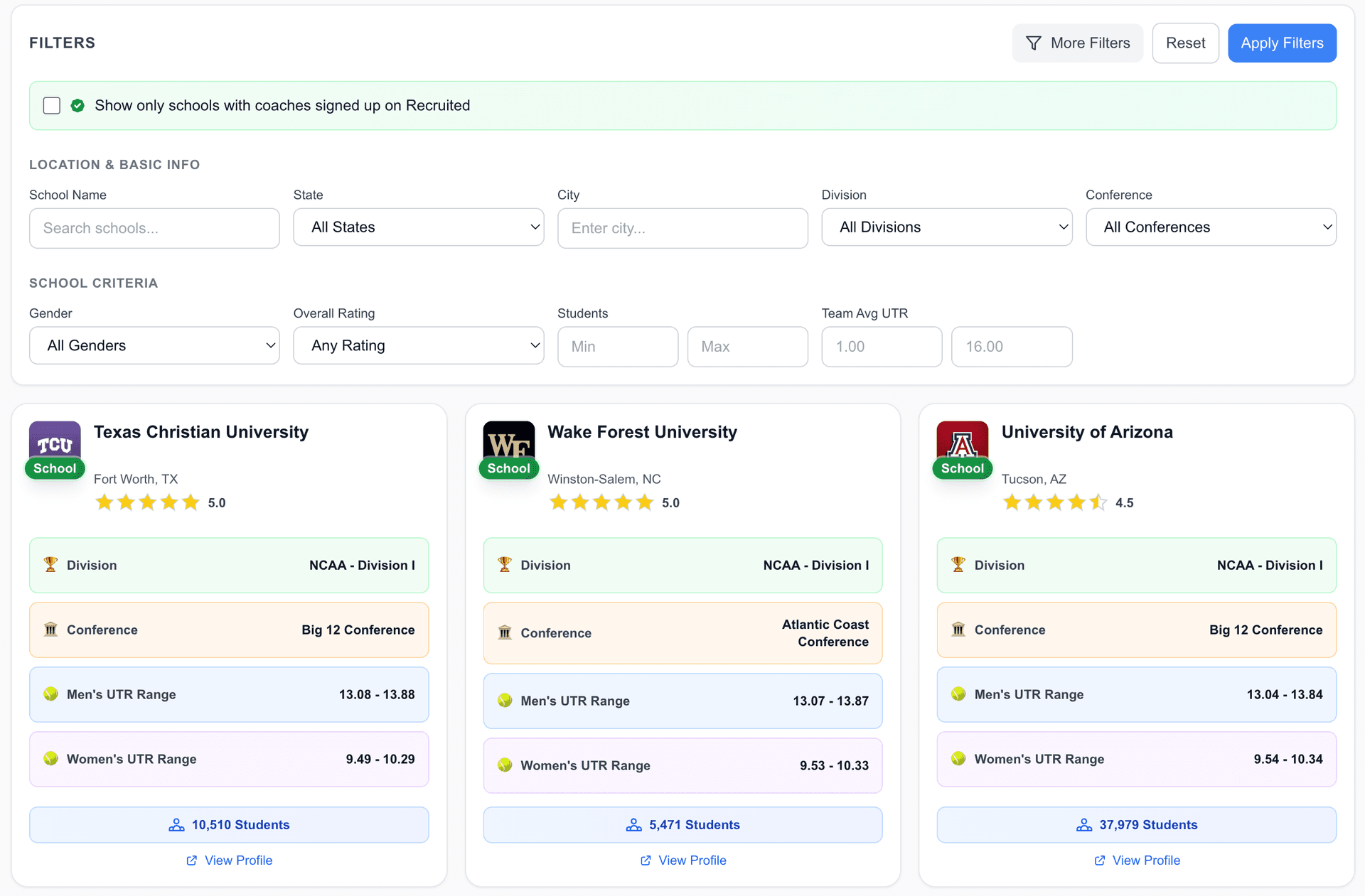The height and width of the screenshot is (896, 1365).
Task: Open the All States dropdown
Action: coord(418,227)
